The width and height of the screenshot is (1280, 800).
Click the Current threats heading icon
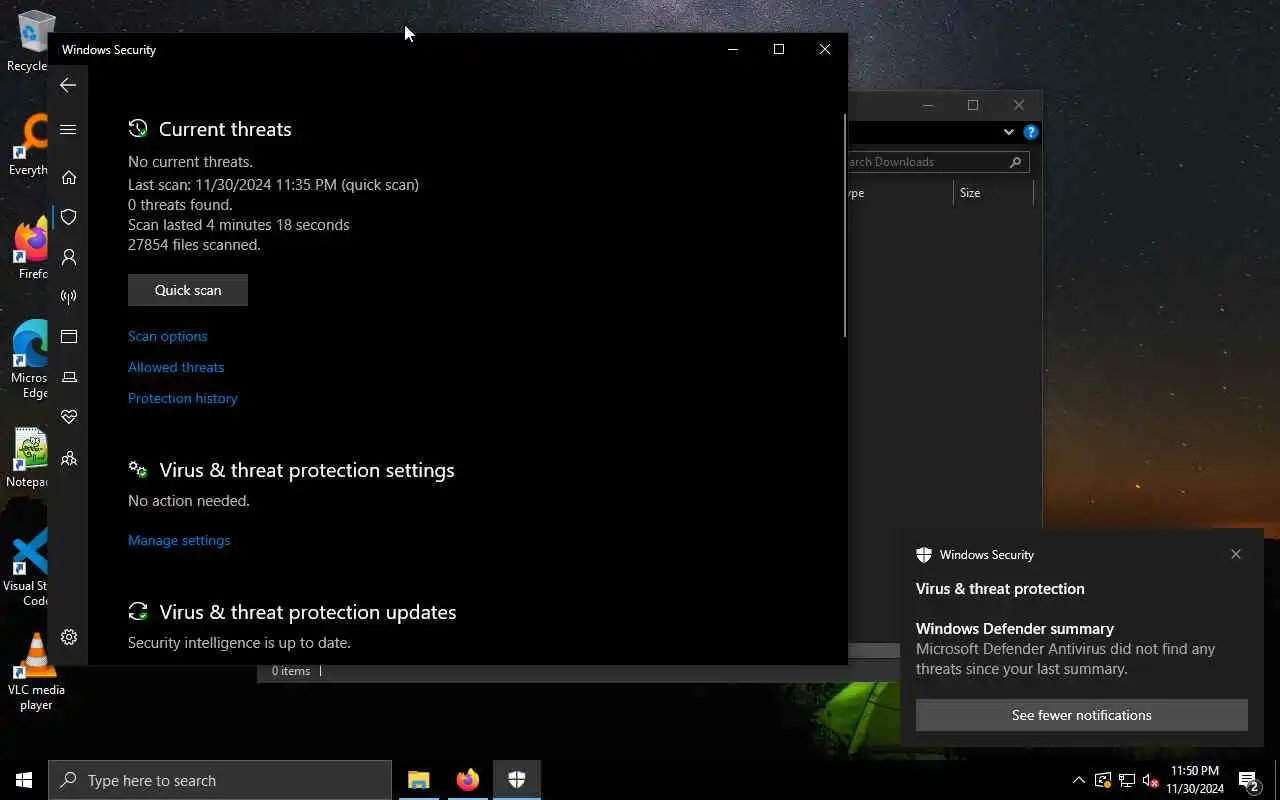point(138,129)
